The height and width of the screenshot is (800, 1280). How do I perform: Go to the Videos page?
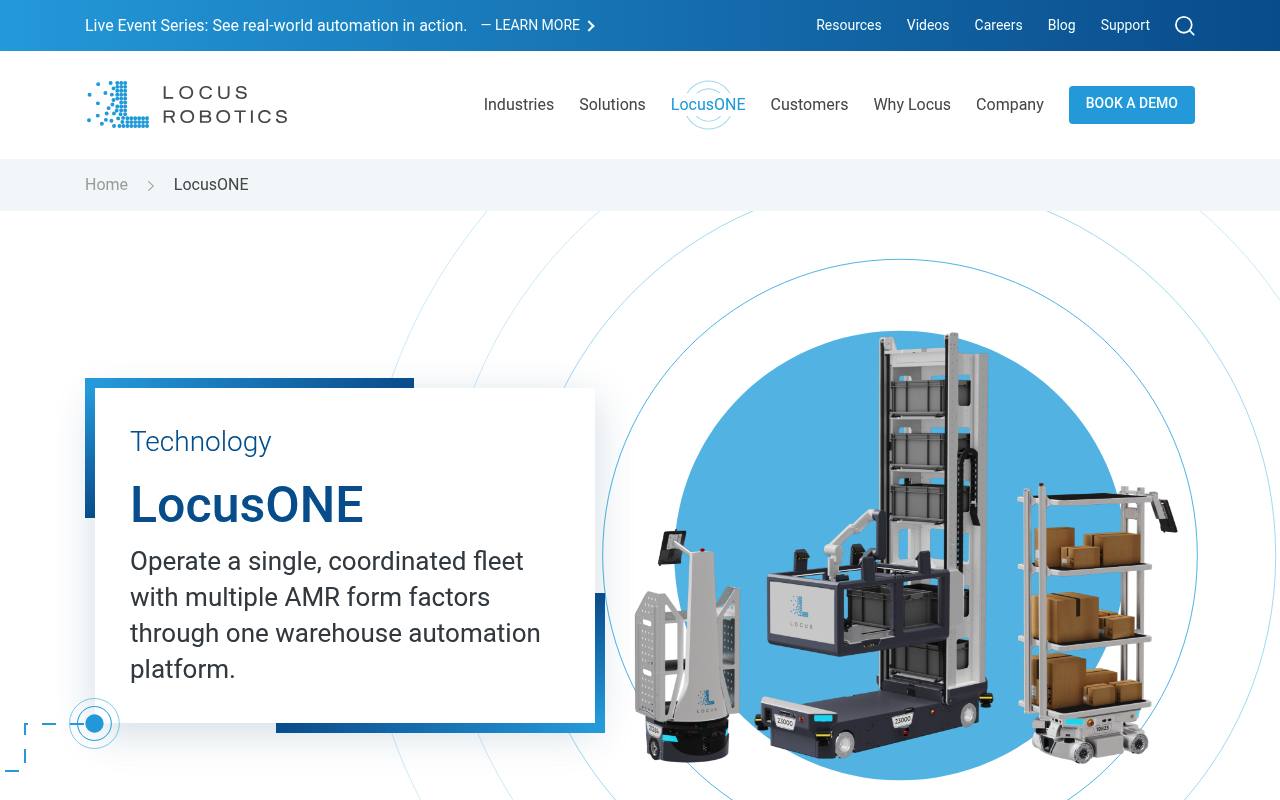(x=928, y=25)
